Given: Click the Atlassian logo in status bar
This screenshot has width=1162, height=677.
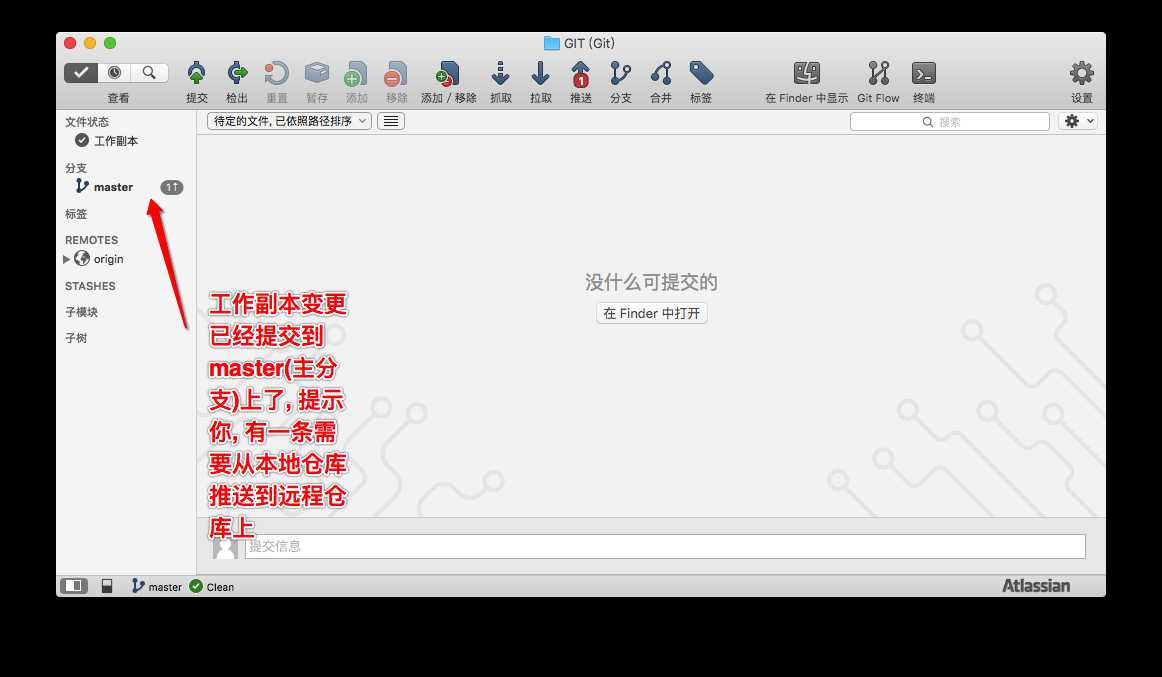Looking at the screenshot, I should click(1036, 586).
